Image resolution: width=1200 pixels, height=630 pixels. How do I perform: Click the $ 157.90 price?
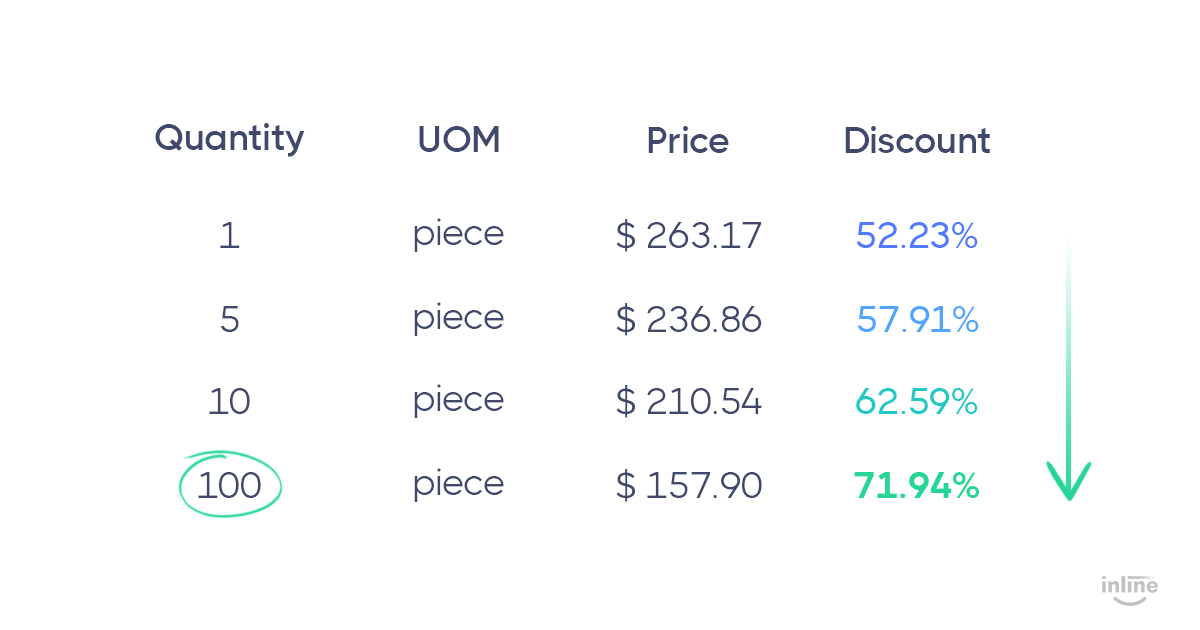tap(689, 486)
